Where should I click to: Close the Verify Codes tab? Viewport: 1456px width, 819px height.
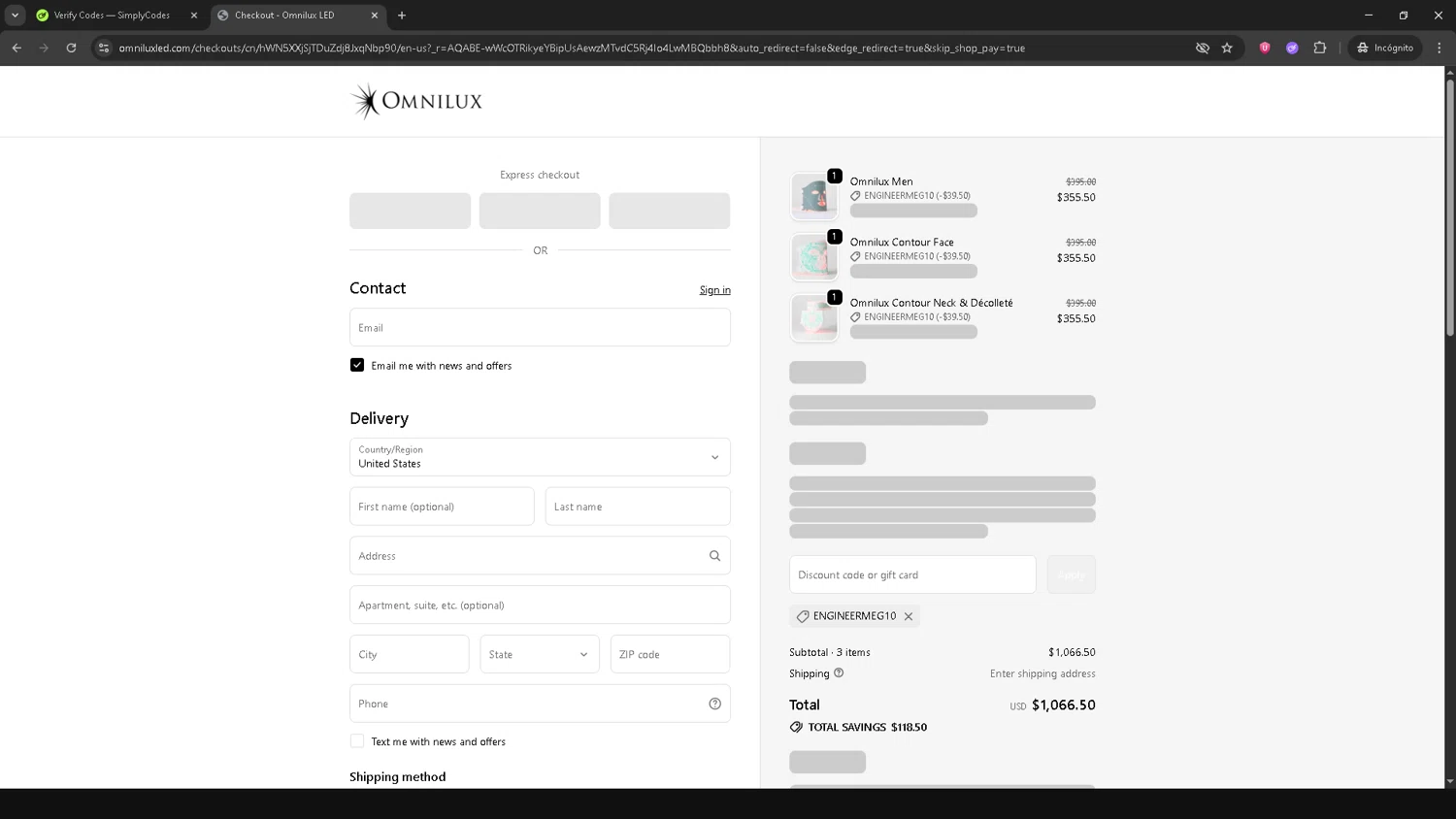coord(193,16)
